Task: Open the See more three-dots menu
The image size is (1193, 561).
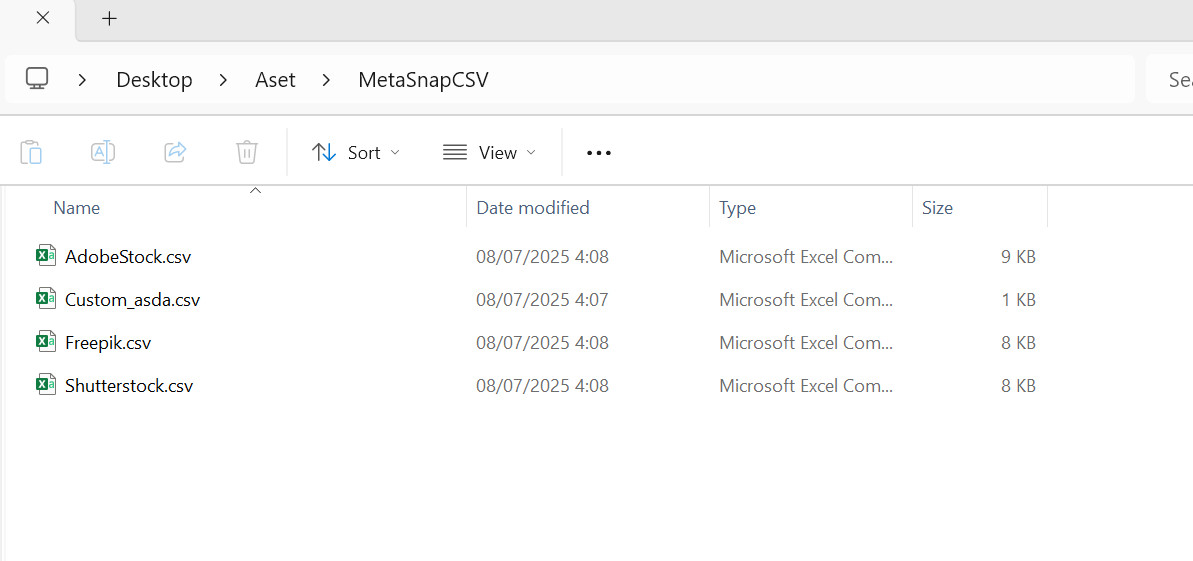Action: point(599,153)
